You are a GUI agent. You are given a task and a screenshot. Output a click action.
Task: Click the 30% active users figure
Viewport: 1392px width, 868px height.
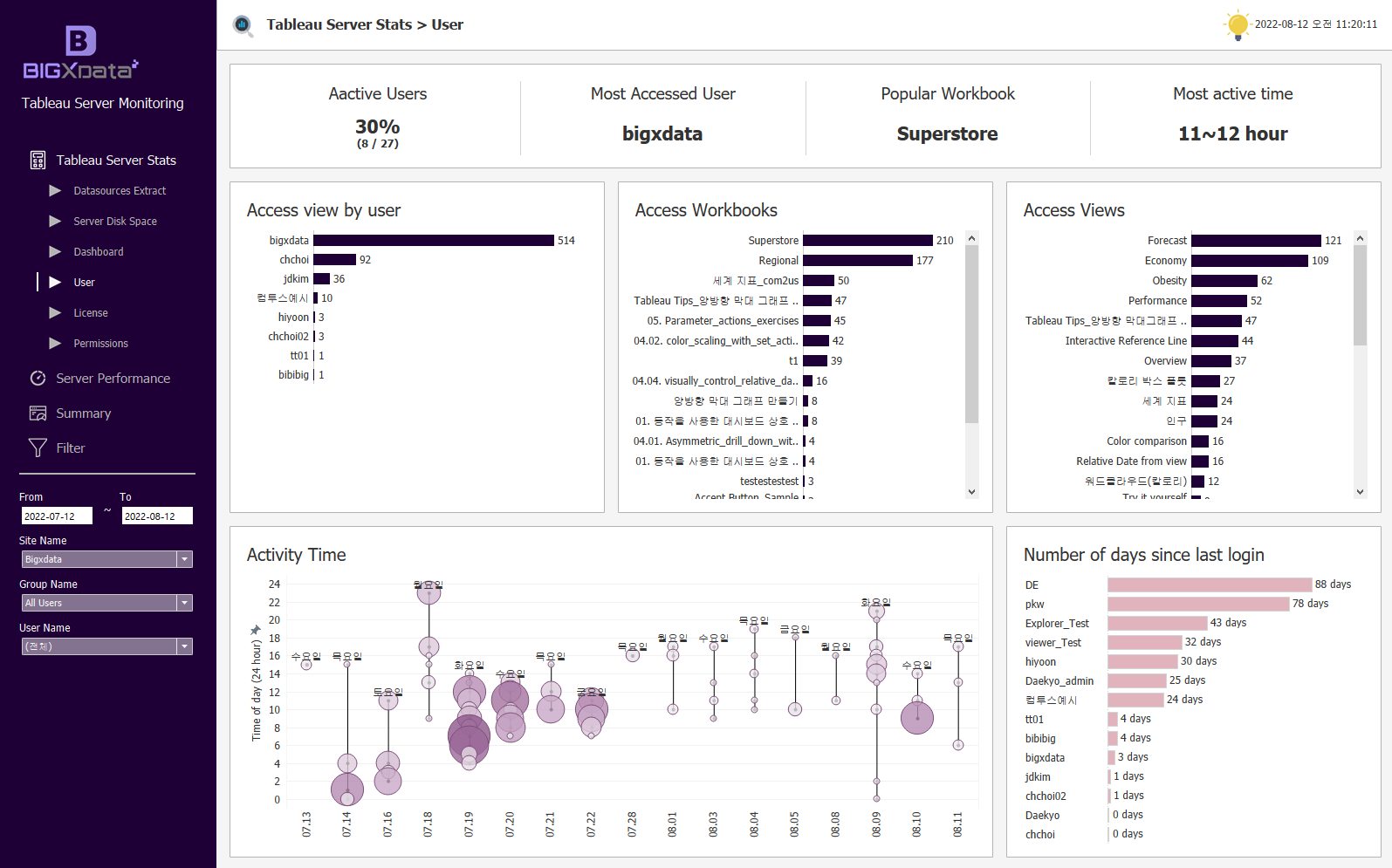point(378,126)
